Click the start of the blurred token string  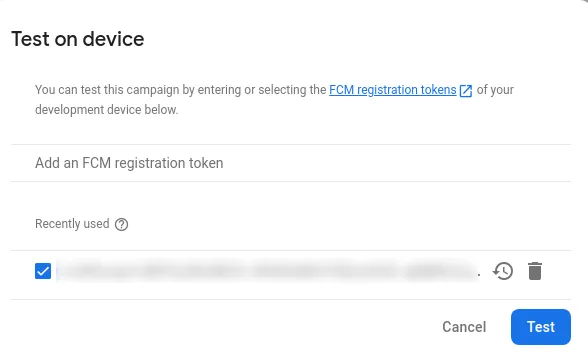[64, 271]
